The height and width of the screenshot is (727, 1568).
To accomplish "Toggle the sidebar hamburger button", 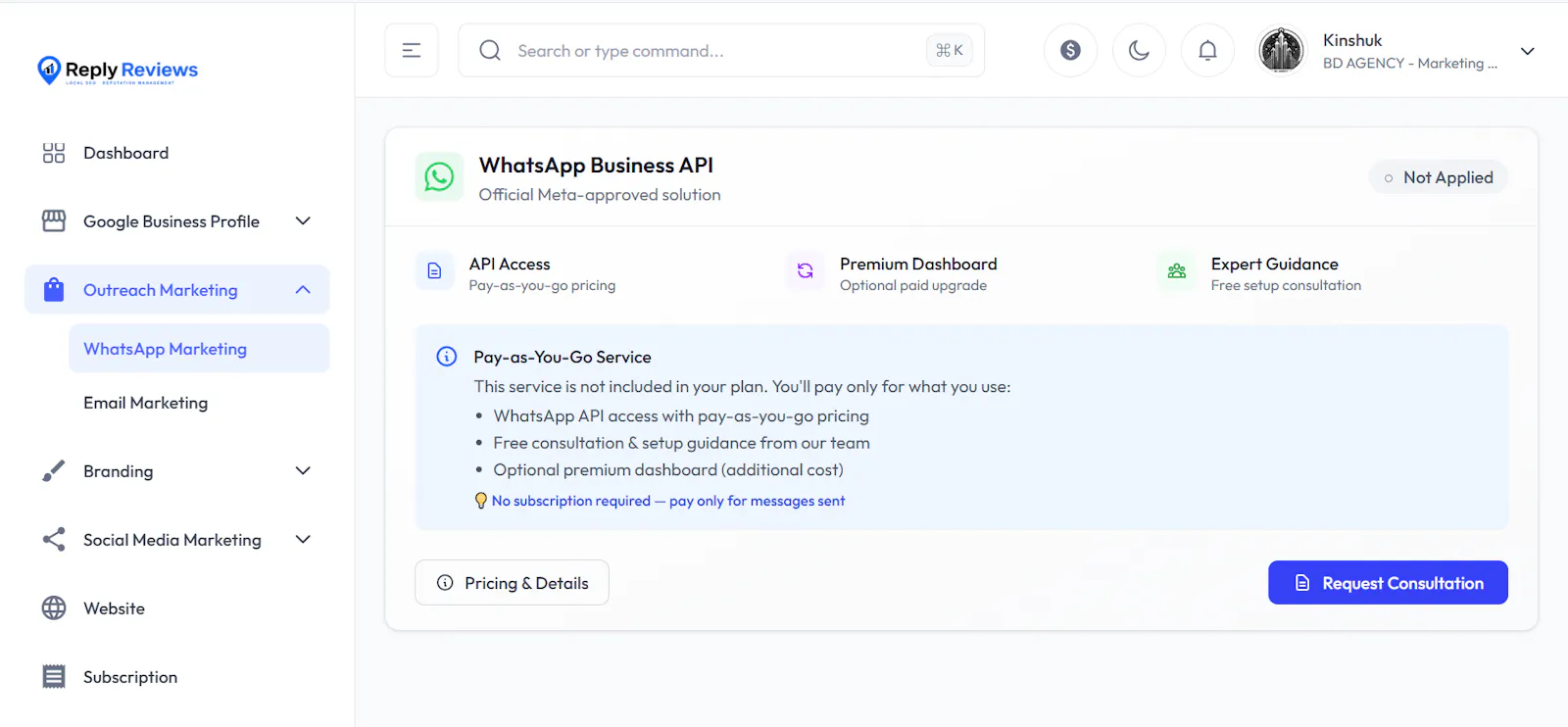I will (x=412, y=50).
